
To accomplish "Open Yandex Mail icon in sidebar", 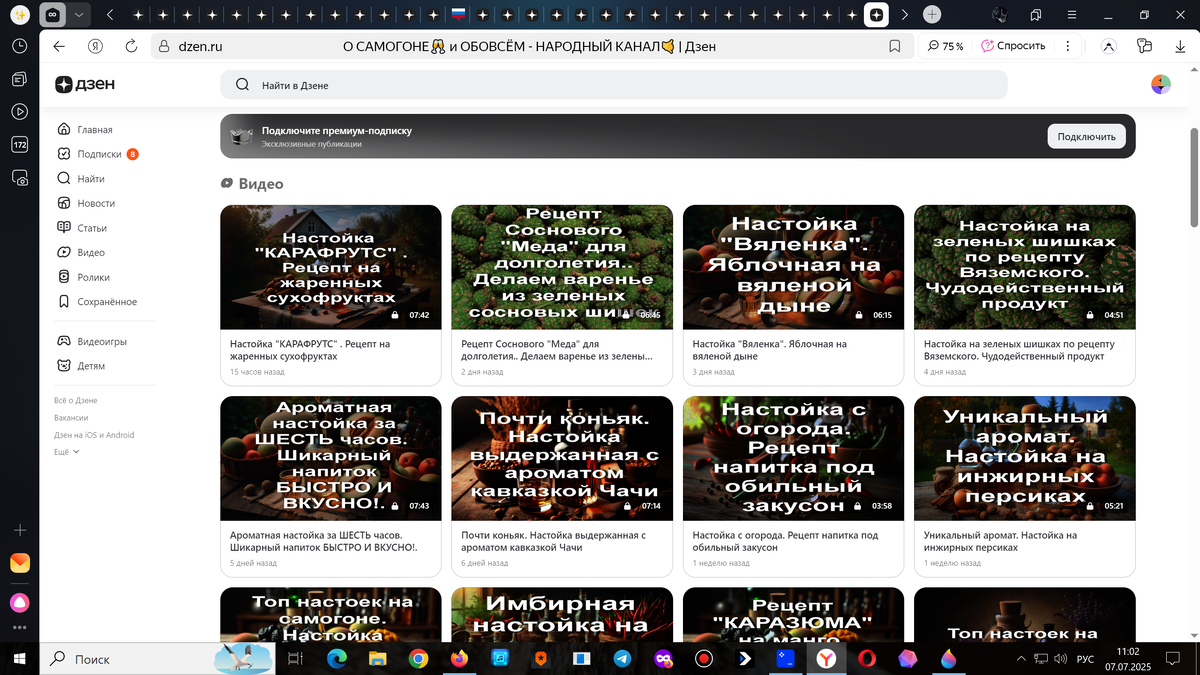I will click(19, 563).
